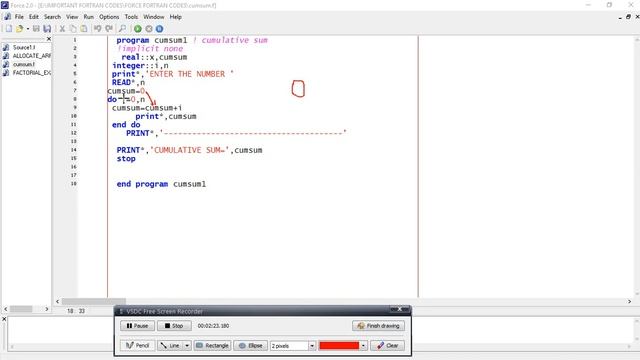This screenshot has height=360, width=640.
Task: Open the Search menu
Action: [52, 17]
